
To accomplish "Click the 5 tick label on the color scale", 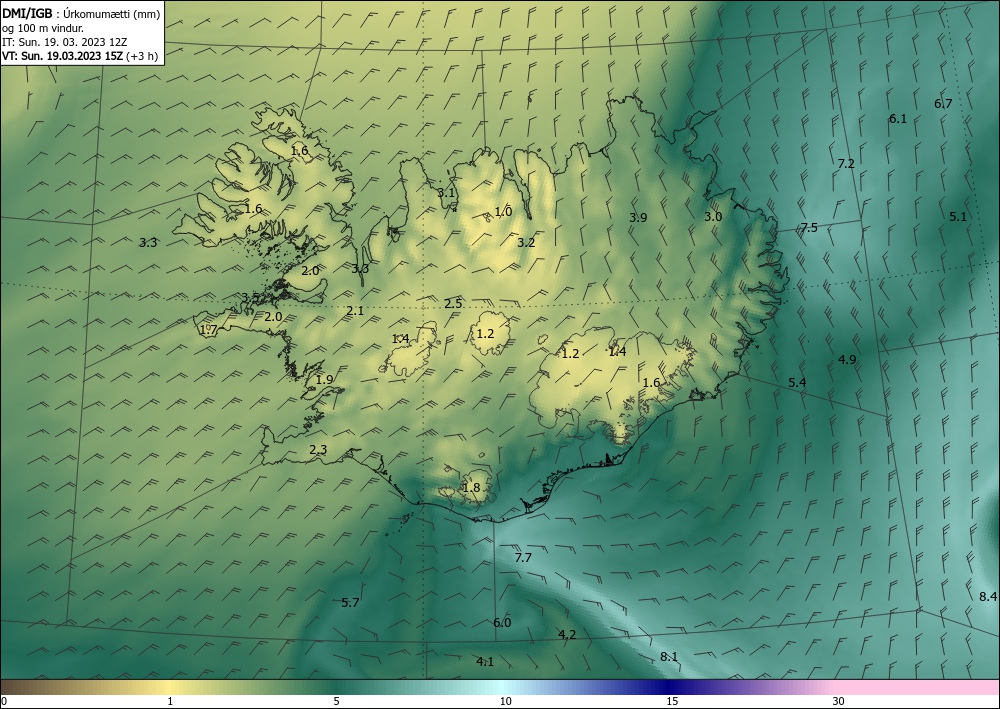I will pos(336,701).
